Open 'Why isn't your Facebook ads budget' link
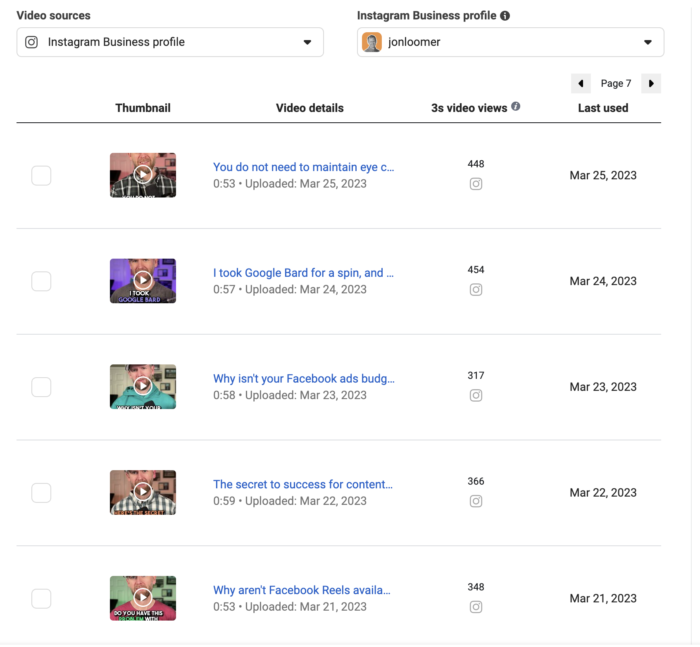Screen dimensions: 700x647 303,379
